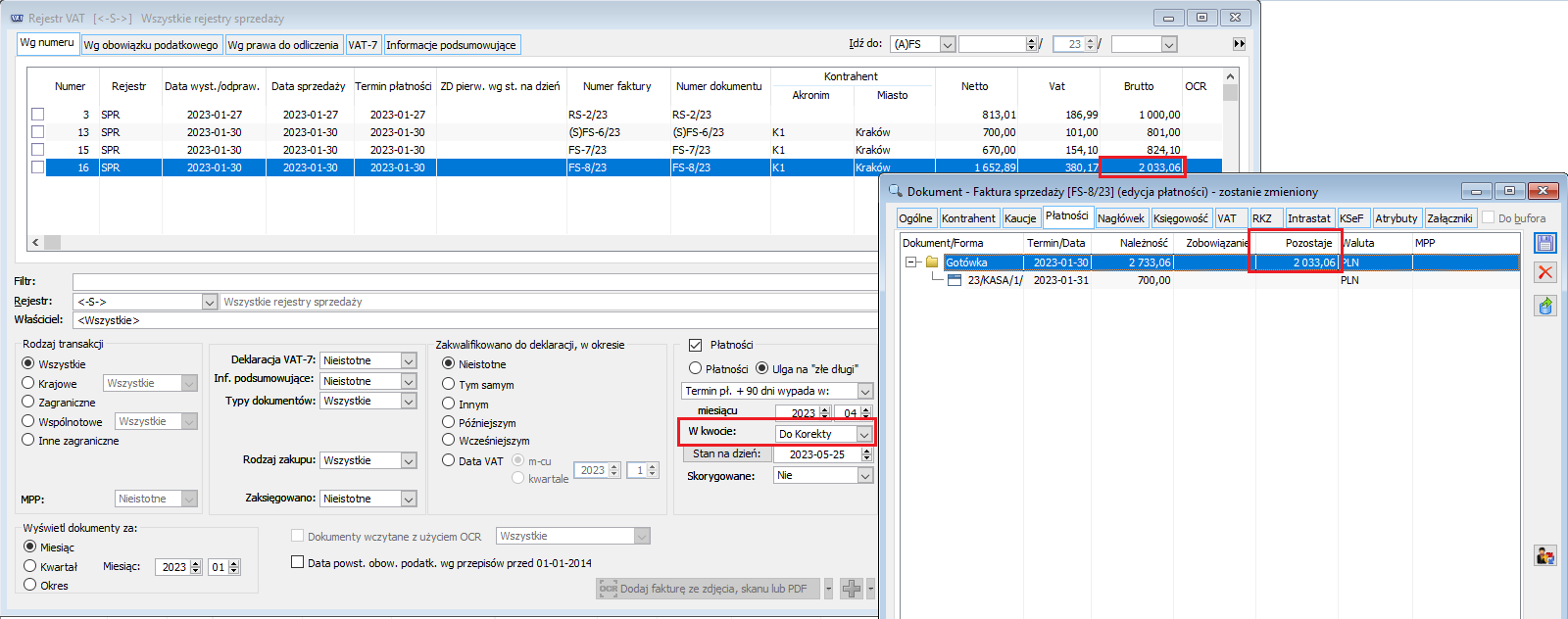Click the Termin płatności column header
Screen dimensions: 1568x619
(393, 86)
